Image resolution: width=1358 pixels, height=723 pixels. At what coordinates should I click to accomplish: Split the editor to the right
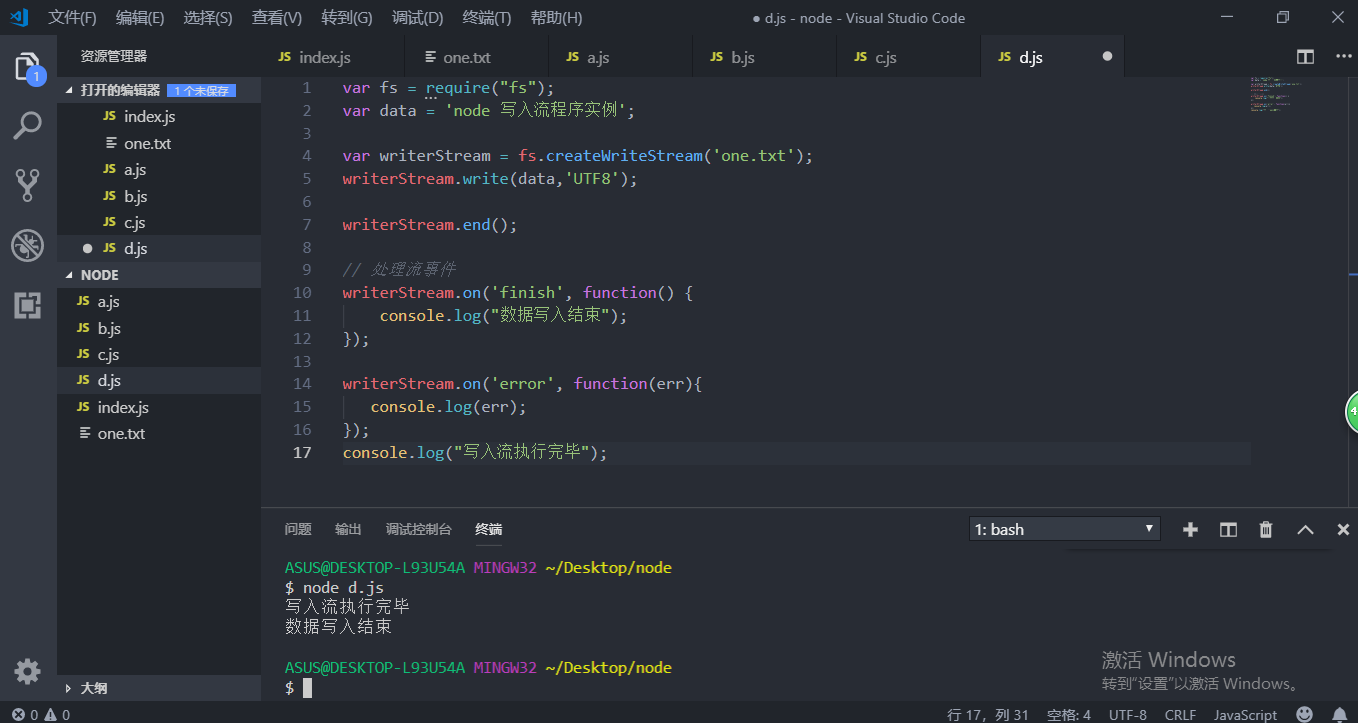1305,57
